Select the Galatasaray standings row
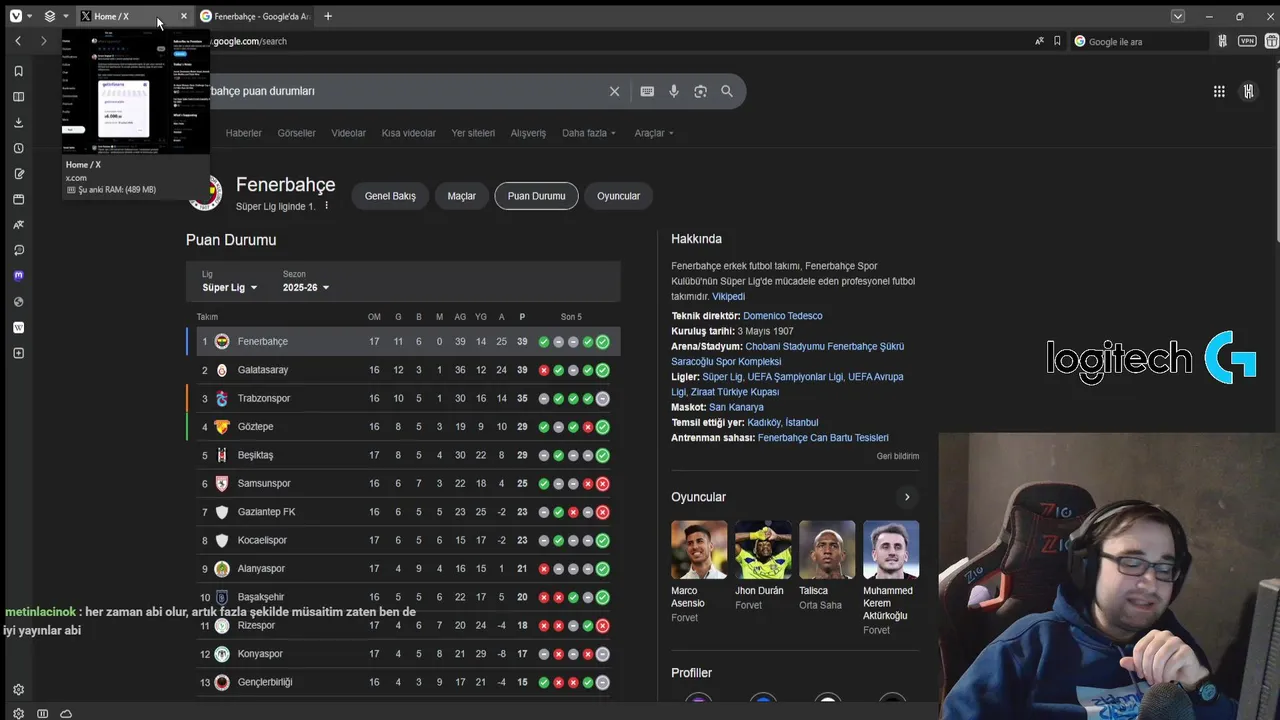The height and width of the screenshot is (720, 1280). [403, 370]
